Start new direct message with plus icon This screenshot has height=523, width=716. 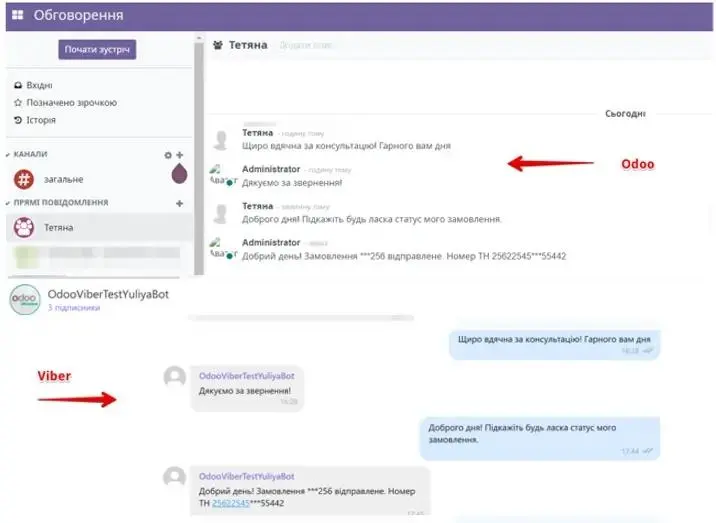click(x=180, y=203)
